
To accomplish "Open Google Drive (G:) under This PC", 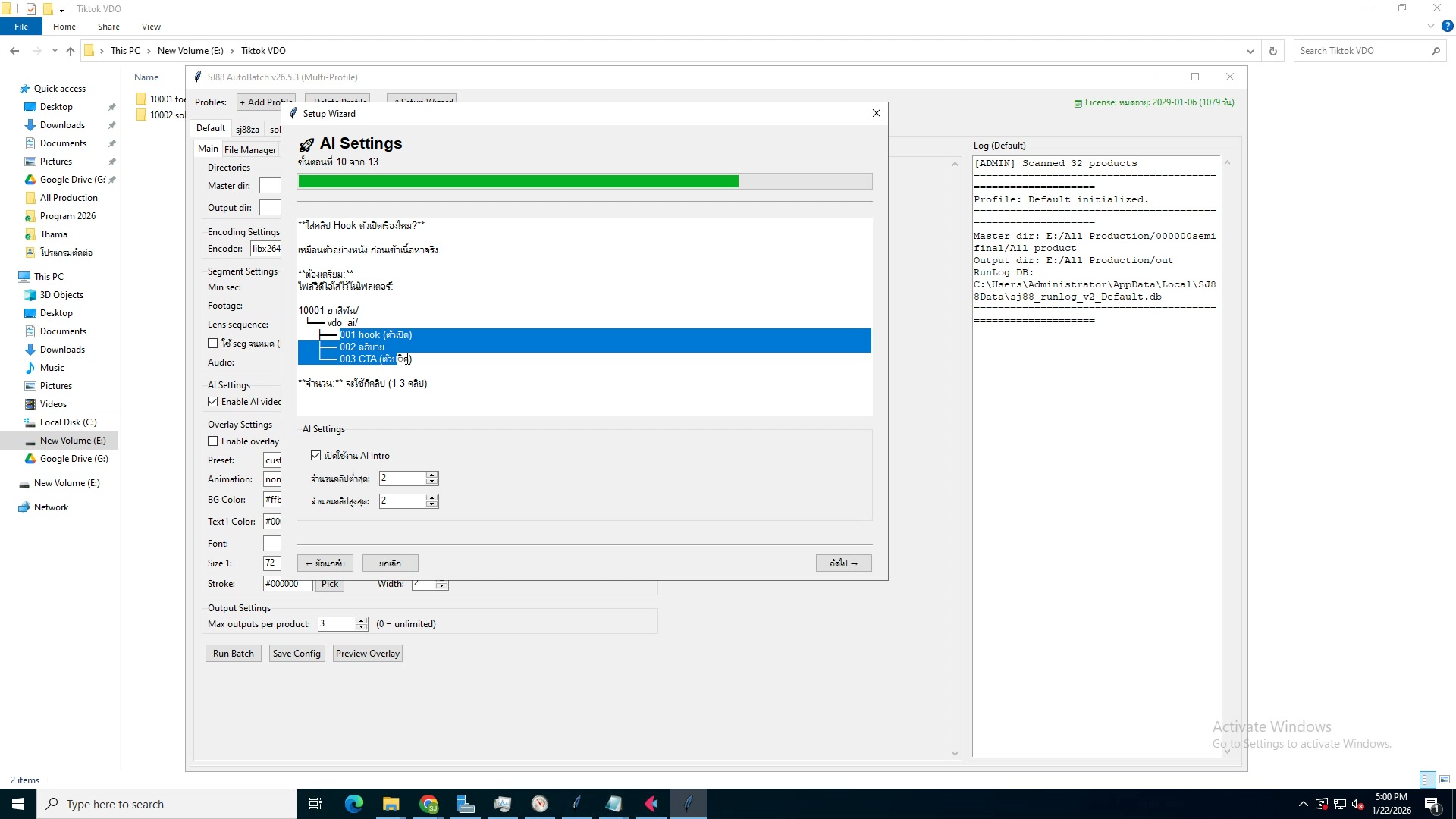I will tap(74, 459).
